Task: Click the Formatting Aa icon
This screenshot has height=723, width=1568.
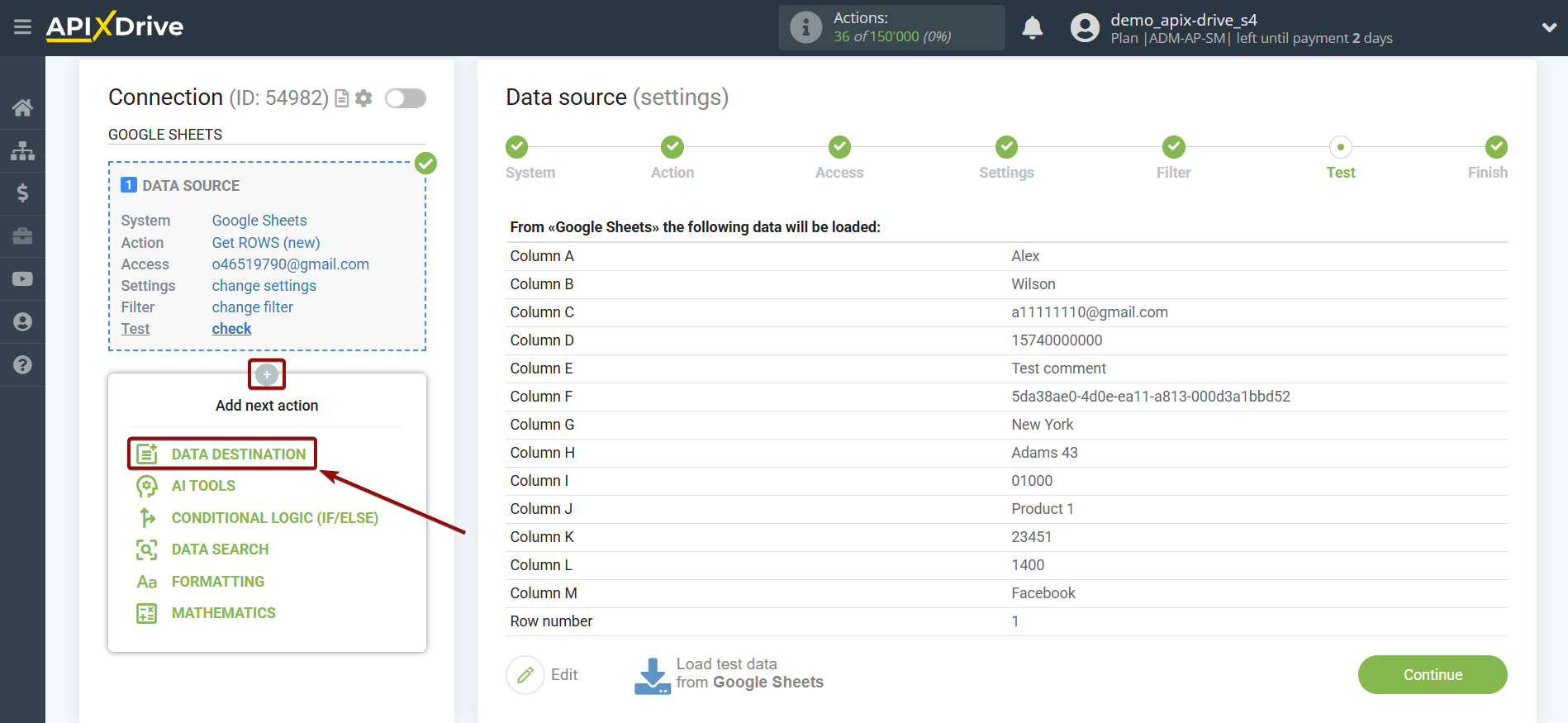Action: point(147,582)
